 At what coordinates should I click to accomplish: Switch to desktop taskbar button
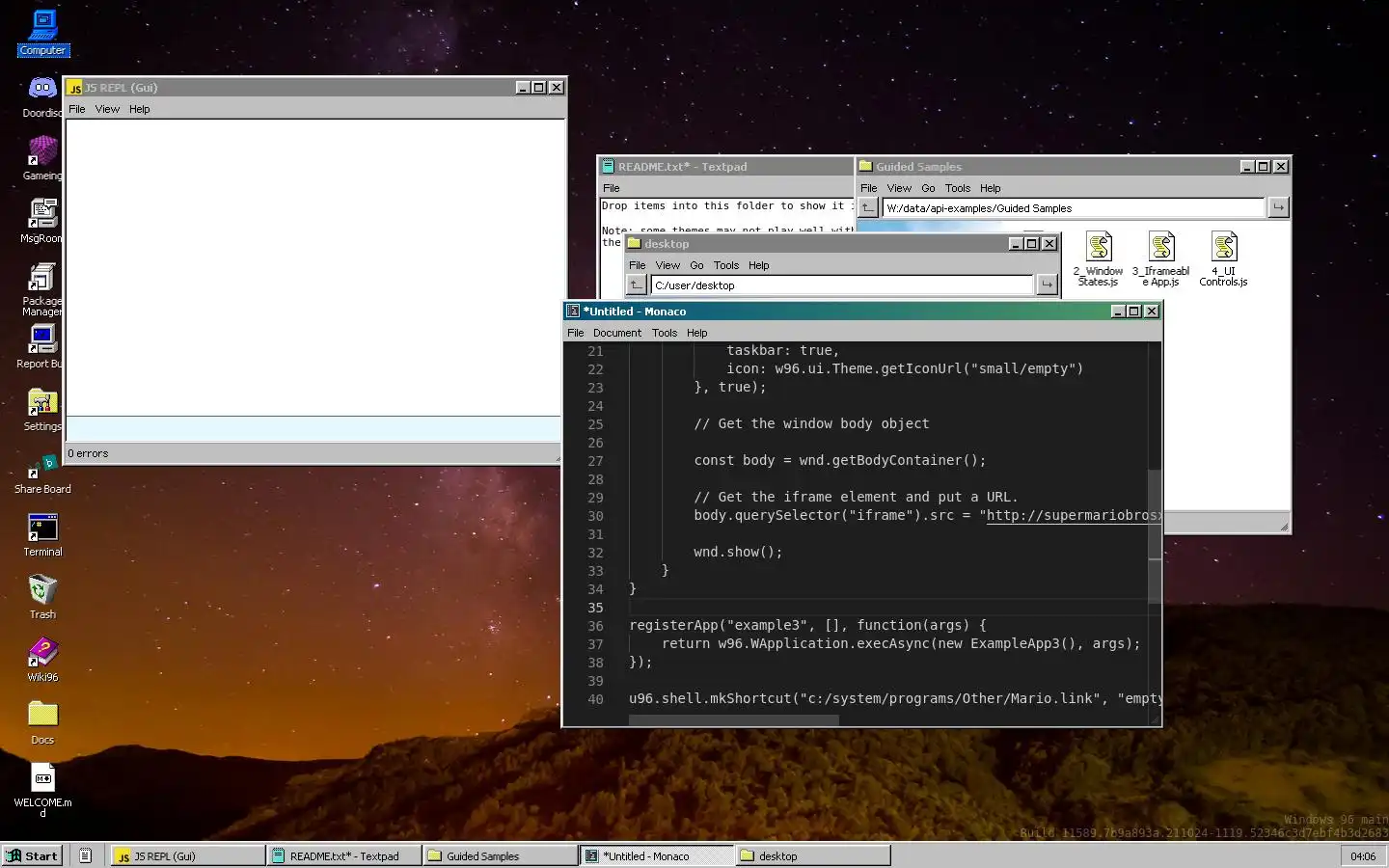tap(813, 855)
